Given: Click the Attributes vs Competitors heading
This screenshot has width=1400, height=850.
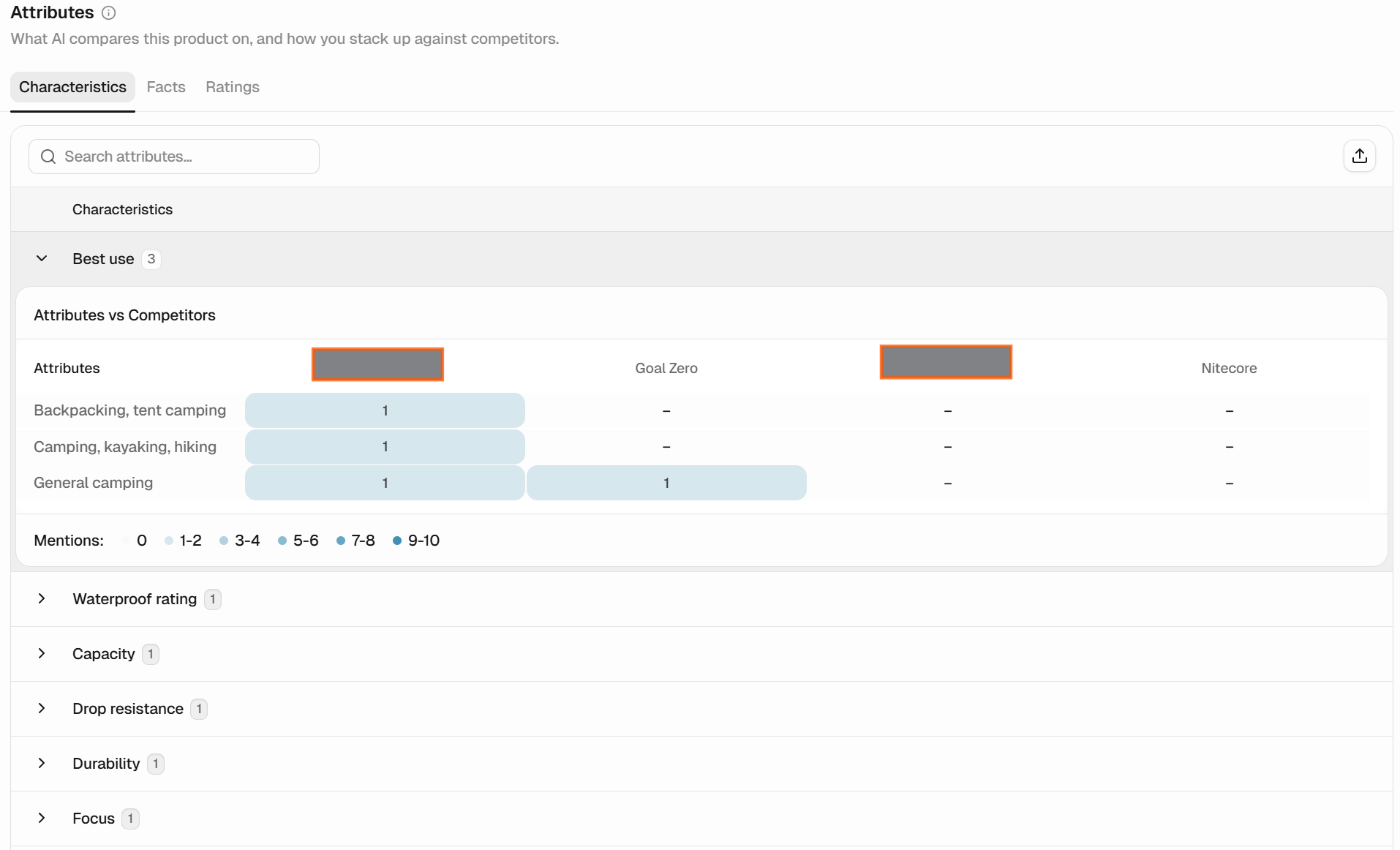Looking at the screenshot, I should pos(124,315).
